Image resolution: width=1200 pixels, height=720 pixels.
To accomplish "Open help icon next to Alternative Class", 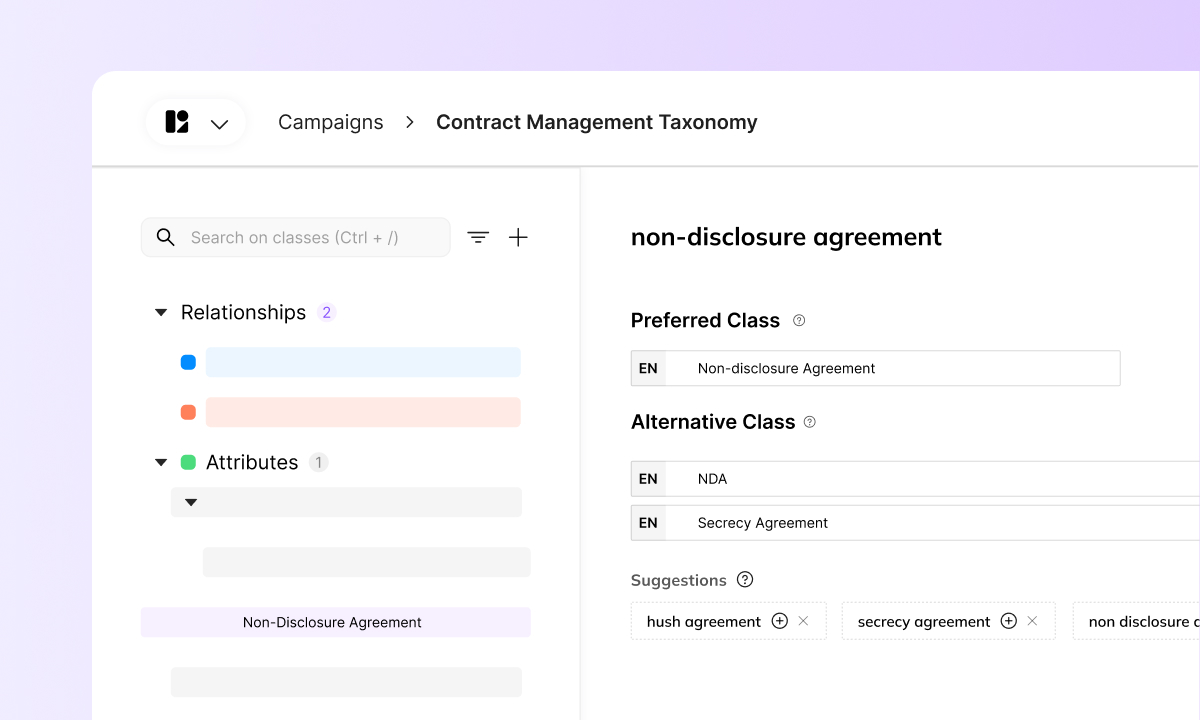I will pyautogui.click(x=810, y=422).
